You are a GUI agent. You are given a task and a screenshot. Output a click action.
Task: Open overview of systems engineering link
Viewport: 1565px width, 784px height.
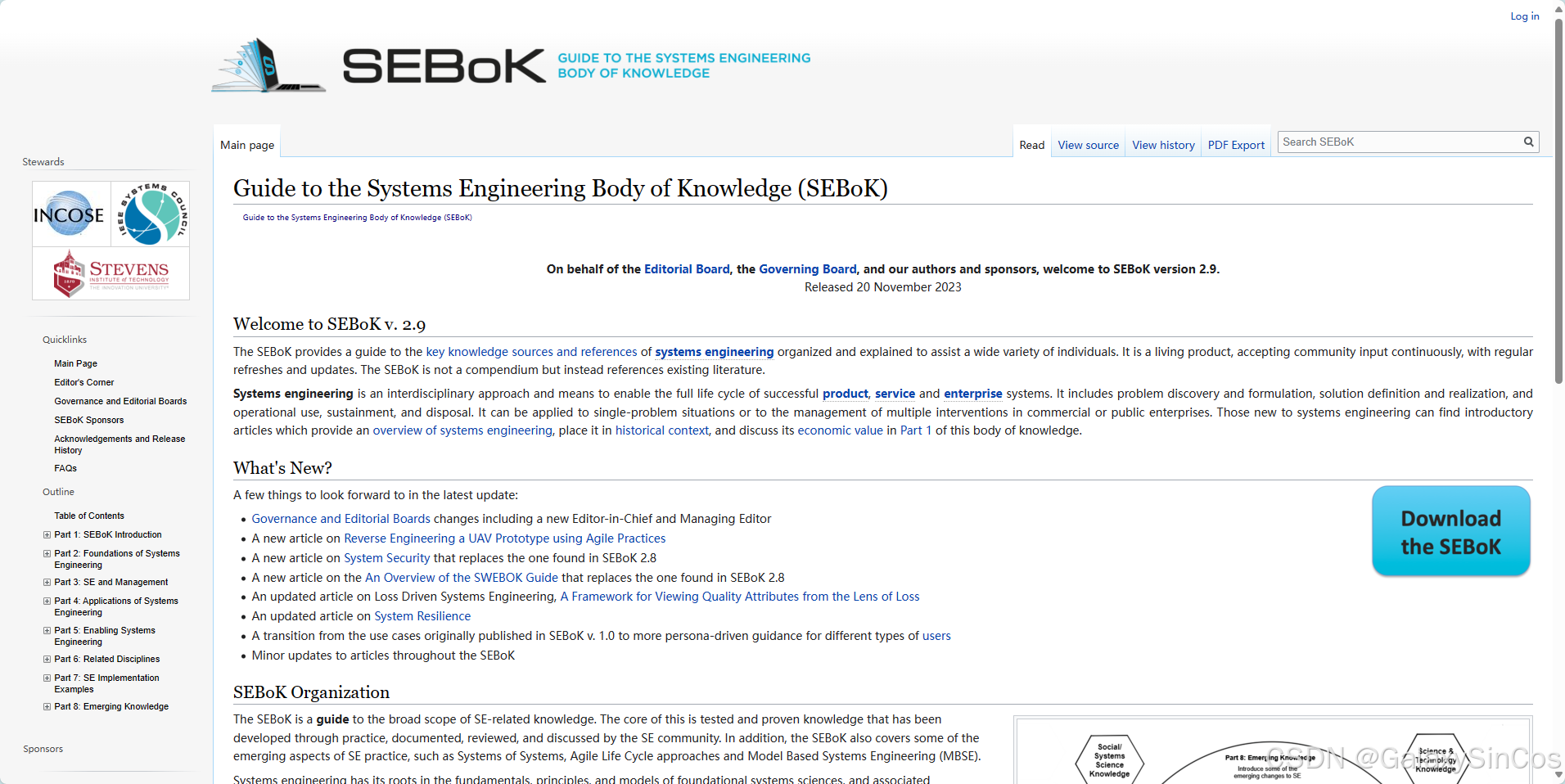[x=462, y=430]
